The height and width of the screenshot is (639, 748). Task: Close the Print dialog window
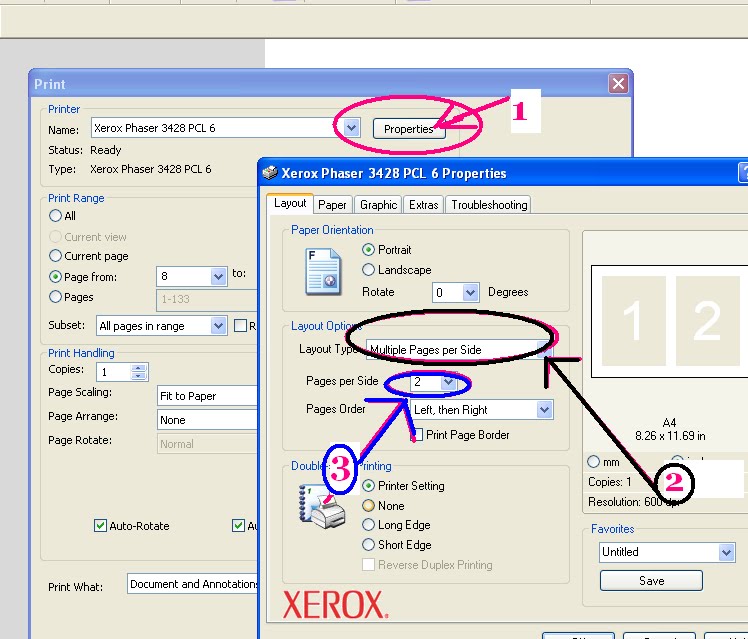coord(618,84)
